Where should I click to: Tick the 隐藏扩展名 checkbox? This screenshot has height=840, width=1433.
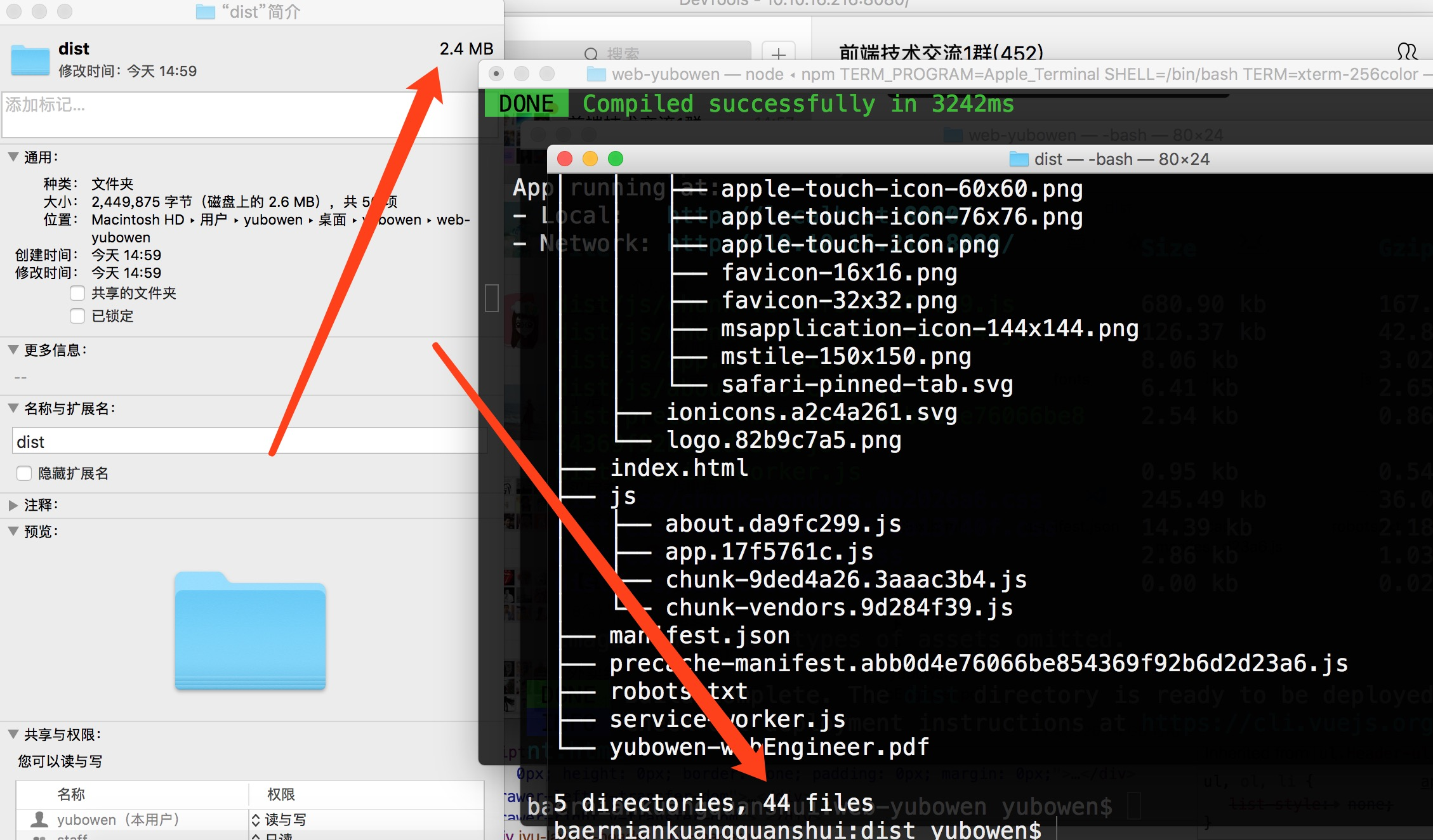point(24,473)
